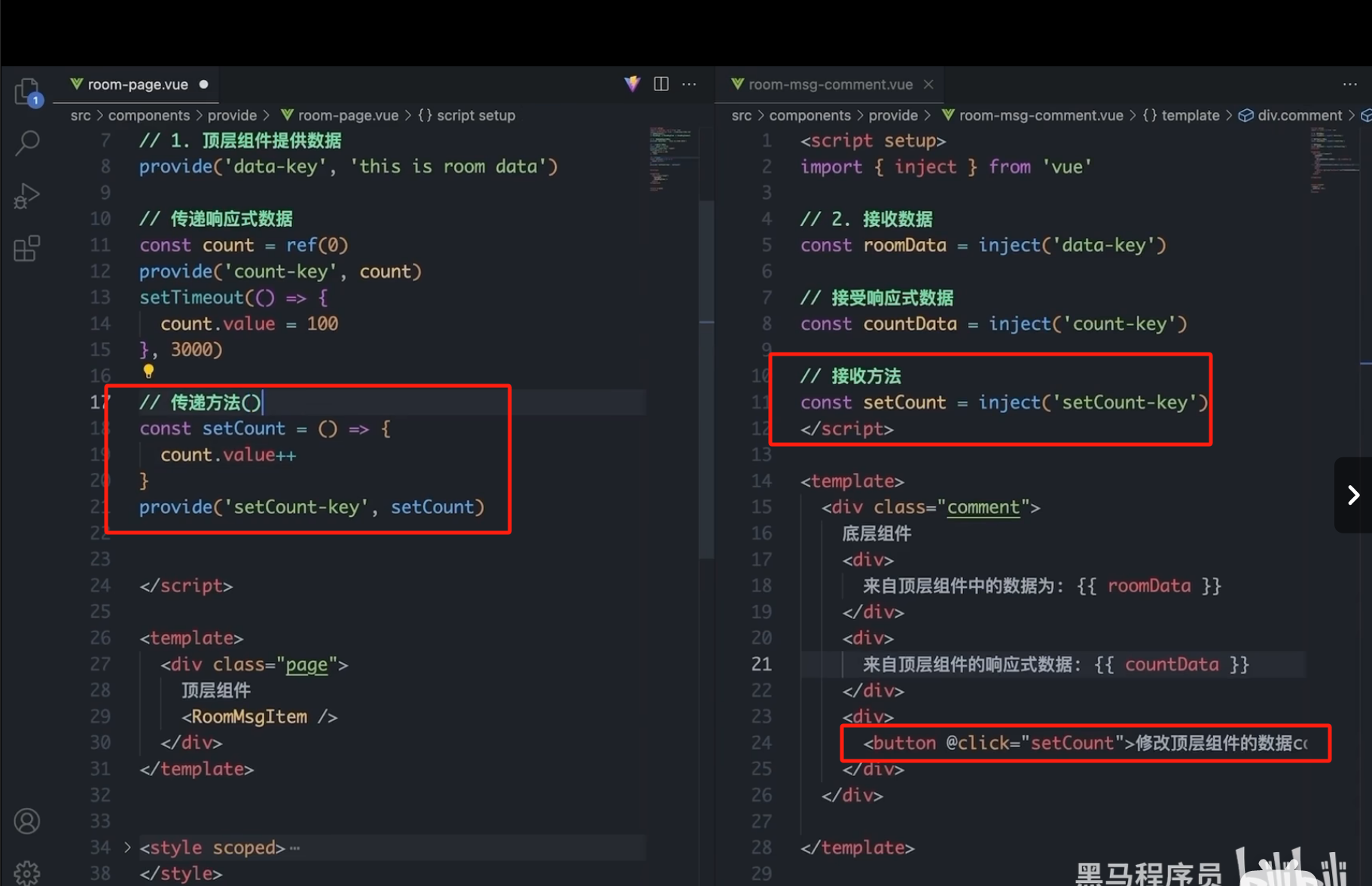Click '// 接收方法' comment line

tap(850, 376)
